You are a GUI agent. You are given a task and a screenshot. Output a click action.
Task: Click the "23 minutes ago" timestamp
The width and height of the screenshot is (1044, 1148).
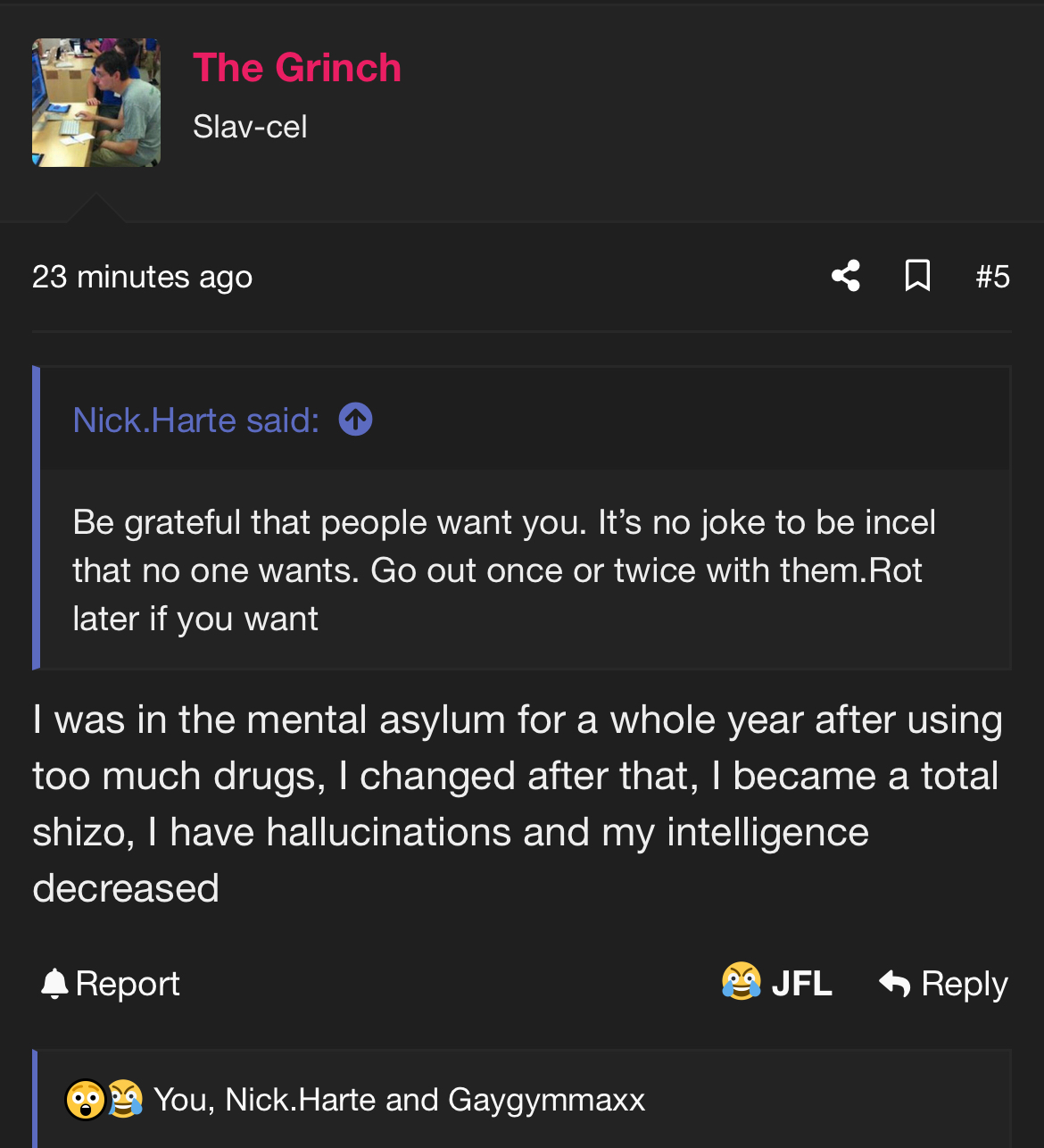click(x=143, y=277)
